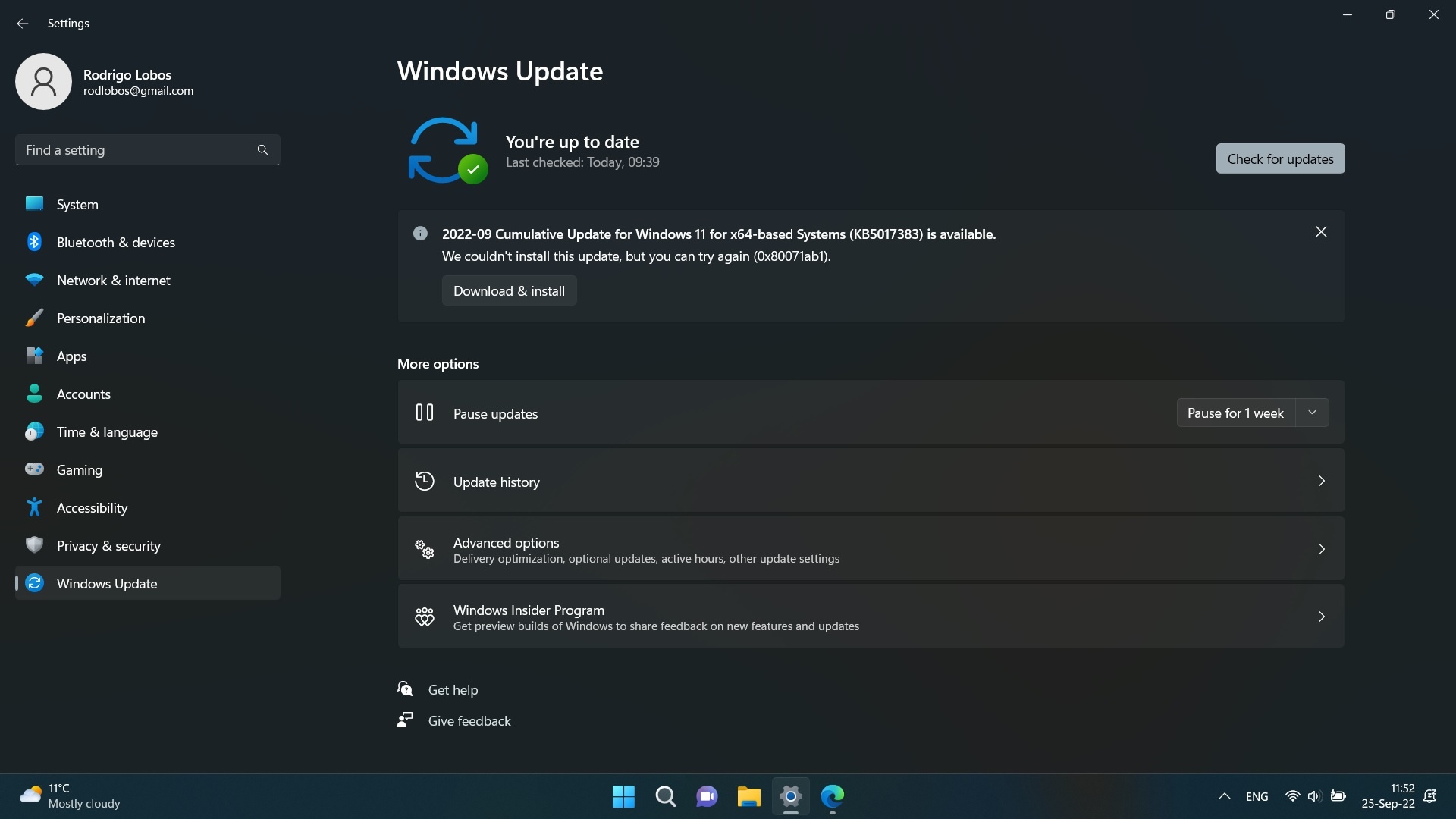Click the Gaming controller icon
The width and height of the screenshot is (1456, 819).
(34, 469)
